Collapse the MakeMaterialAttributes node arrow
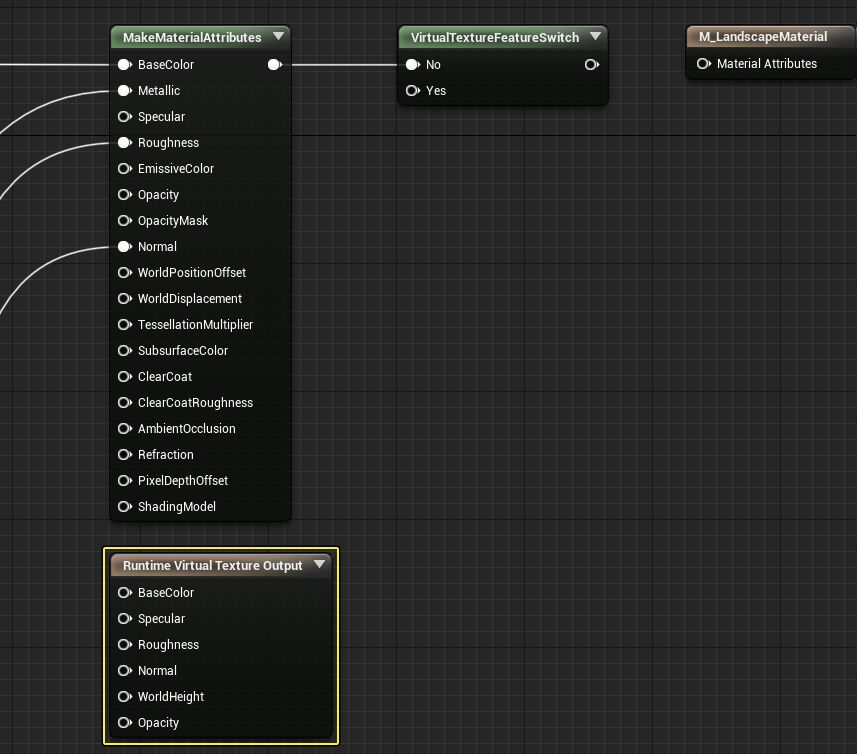The image size is (857, 754). [279, 37]
